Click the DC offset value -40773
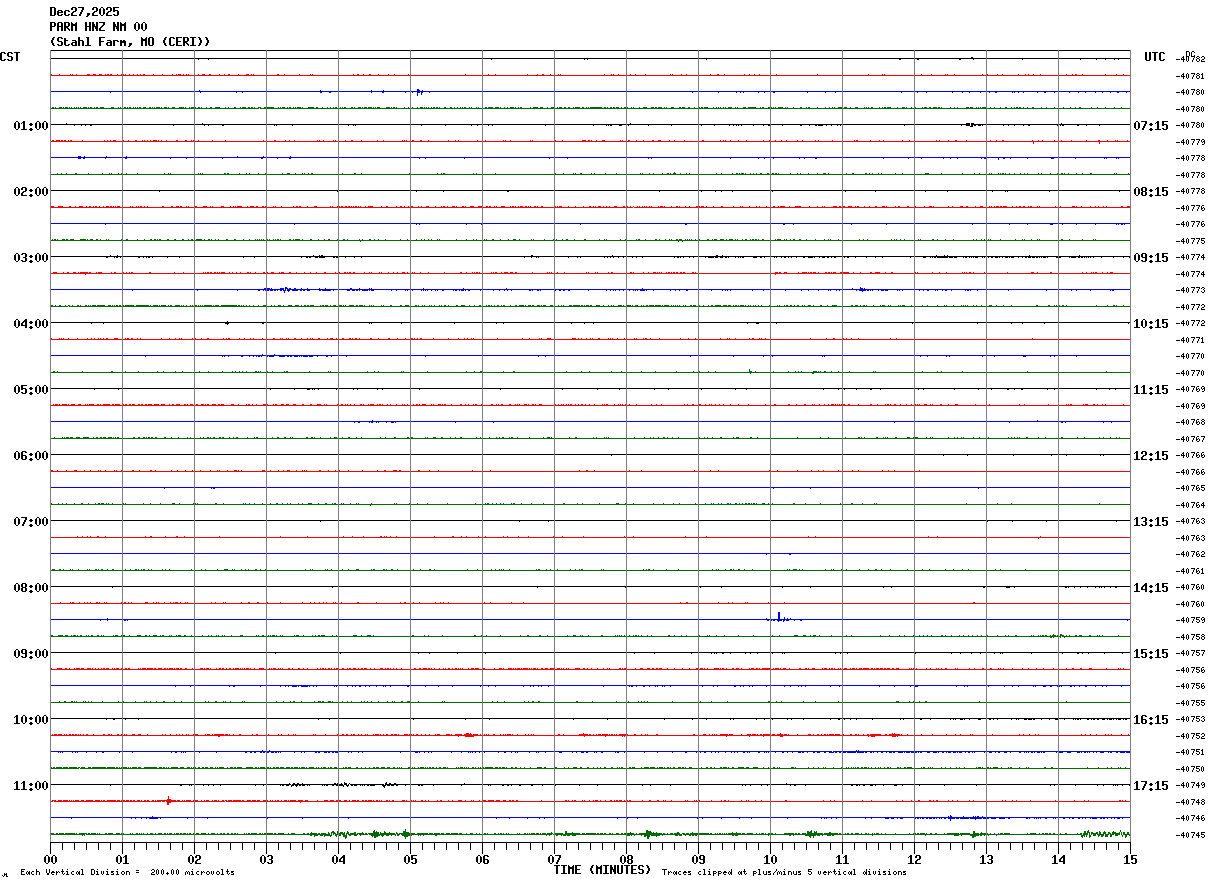The height and width of the screenshot is (886, 1210). (x=1191, y=290)
